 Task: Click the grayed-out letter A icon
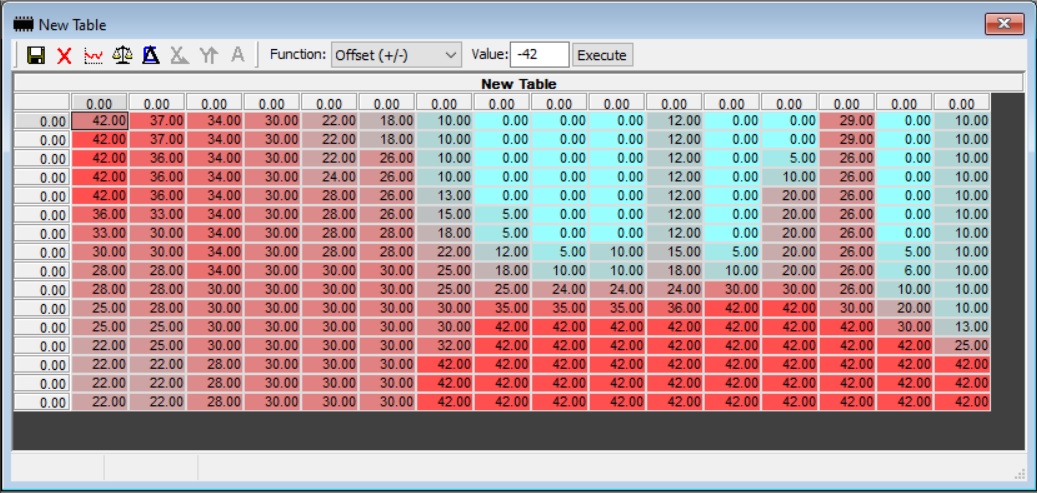[237, 55]
